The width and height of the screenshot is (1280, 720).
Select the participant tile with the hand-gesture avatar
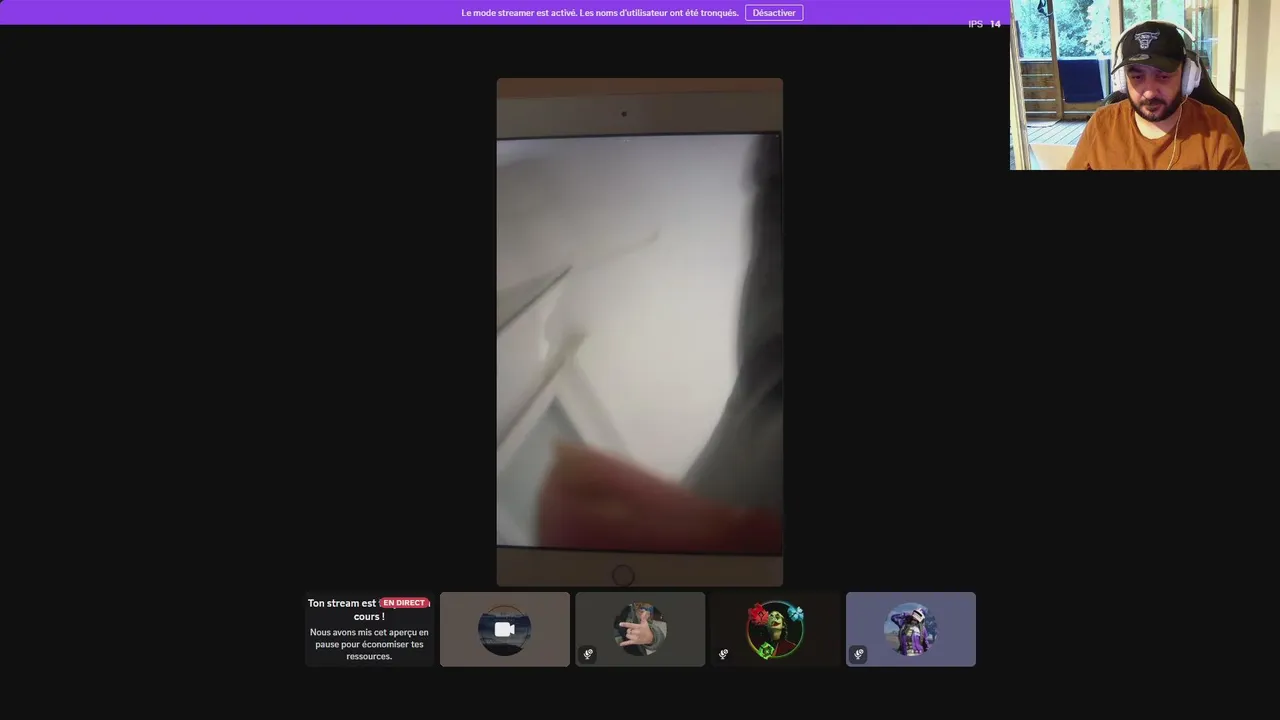coord(640,629)
